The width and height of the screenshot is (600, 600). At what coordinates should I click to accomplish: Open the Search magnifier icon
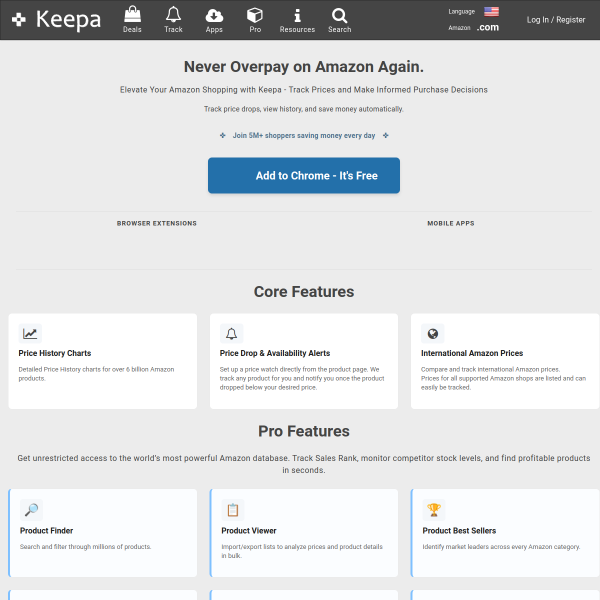click(339, 15)
